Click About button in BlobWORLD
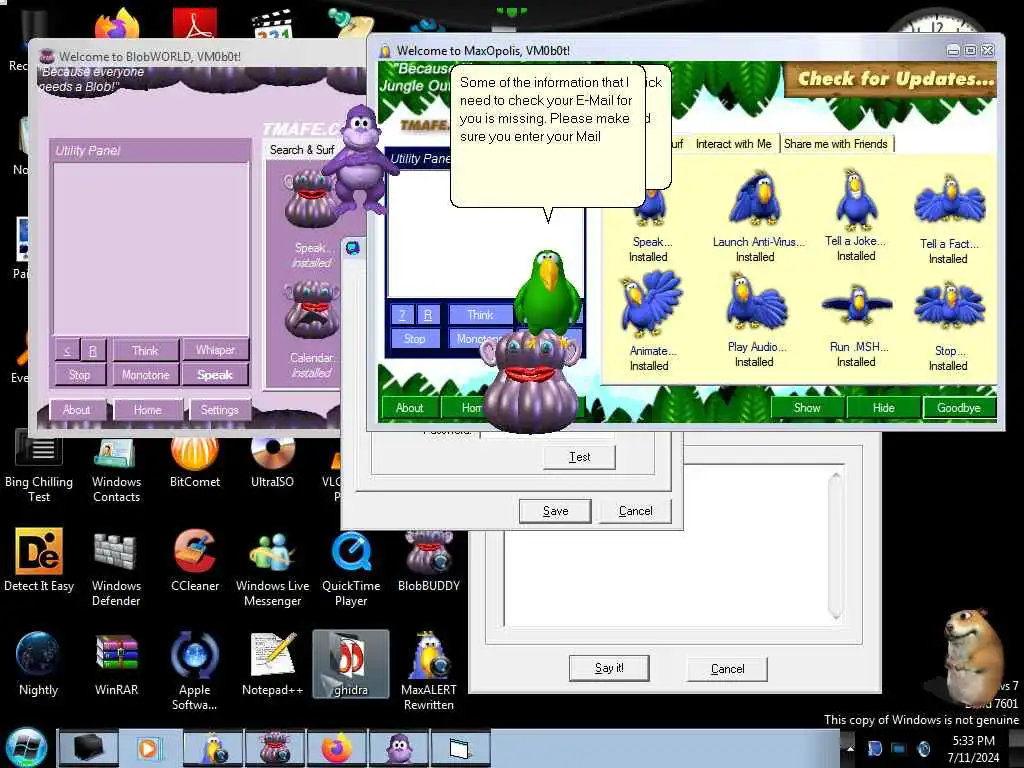The height and width of the screenshot is (768, 1024). [x=77, y=410]
